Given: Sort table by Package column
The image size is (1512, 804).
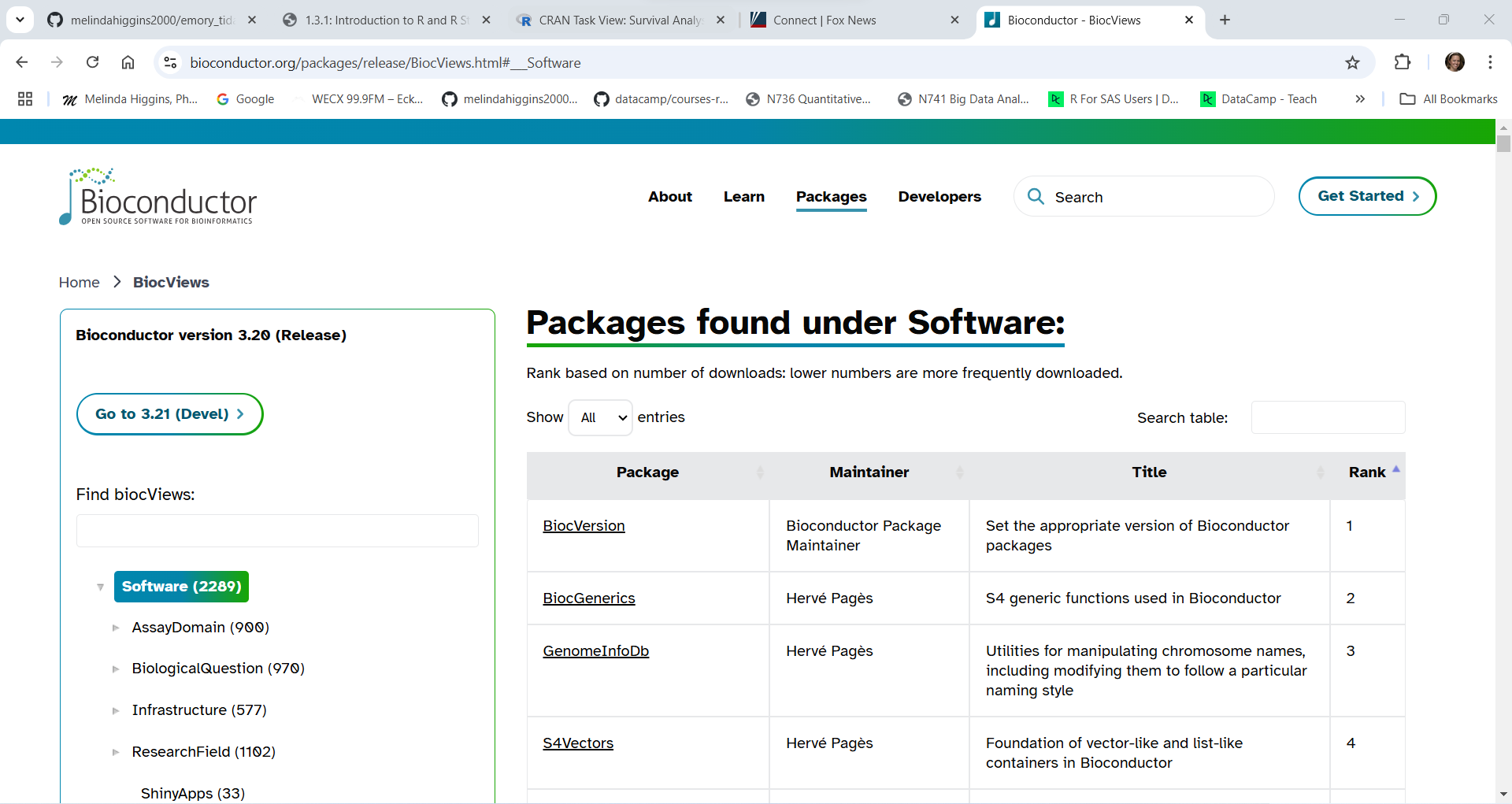Looking at the screenshot, I should click(647, 472).
